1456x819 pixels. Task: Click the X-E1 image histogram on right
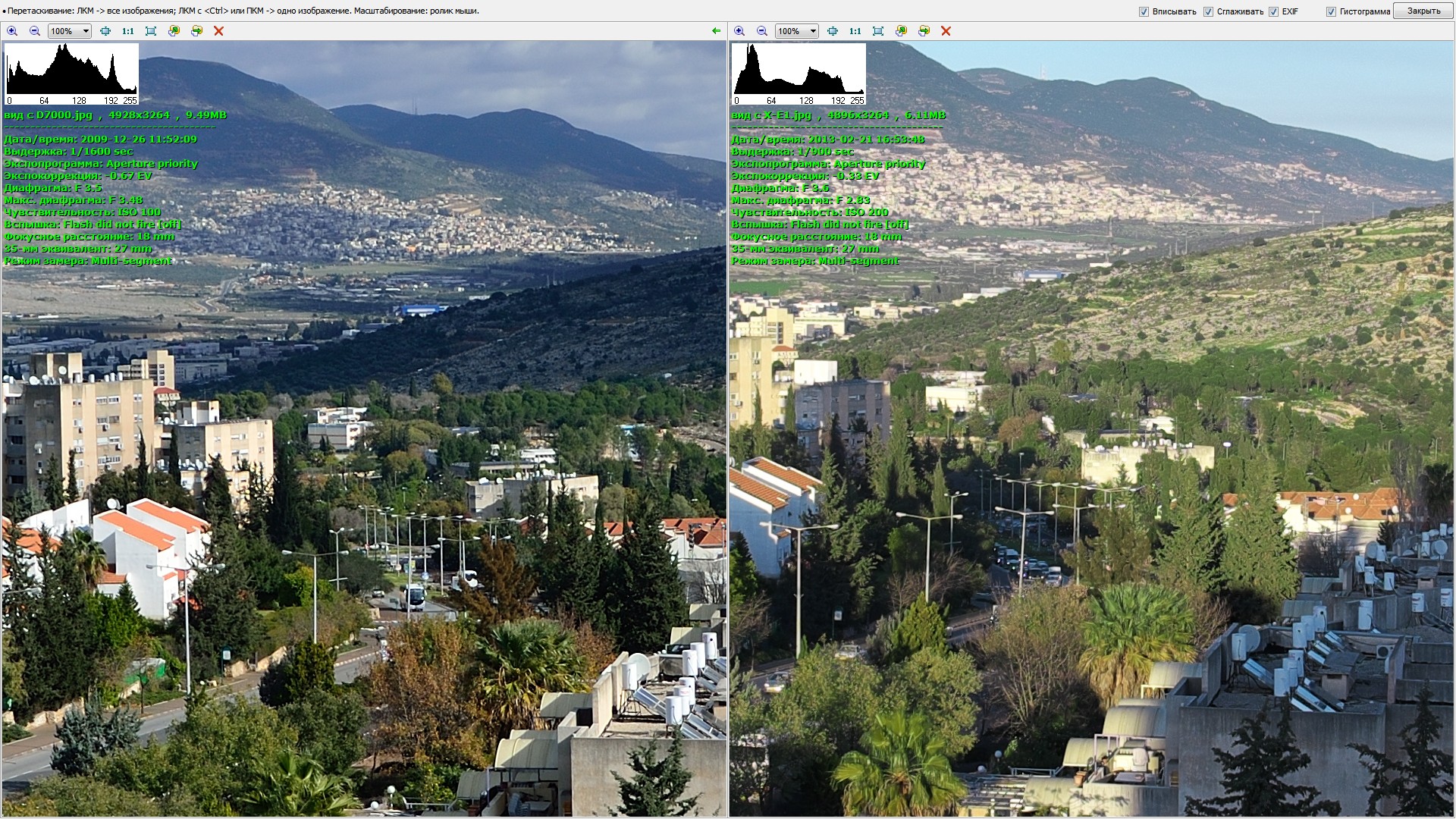click(x=799, y=74)
